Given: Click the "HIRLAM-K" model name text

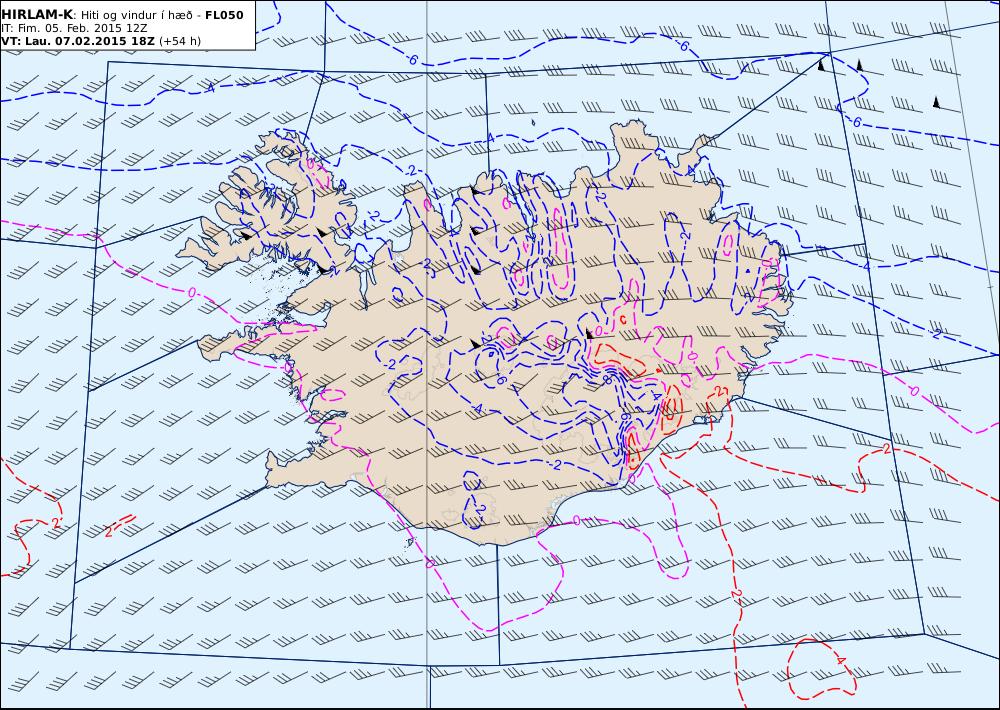Looking at the screenshot, I should pyautogui.click(x=37, y=15).
